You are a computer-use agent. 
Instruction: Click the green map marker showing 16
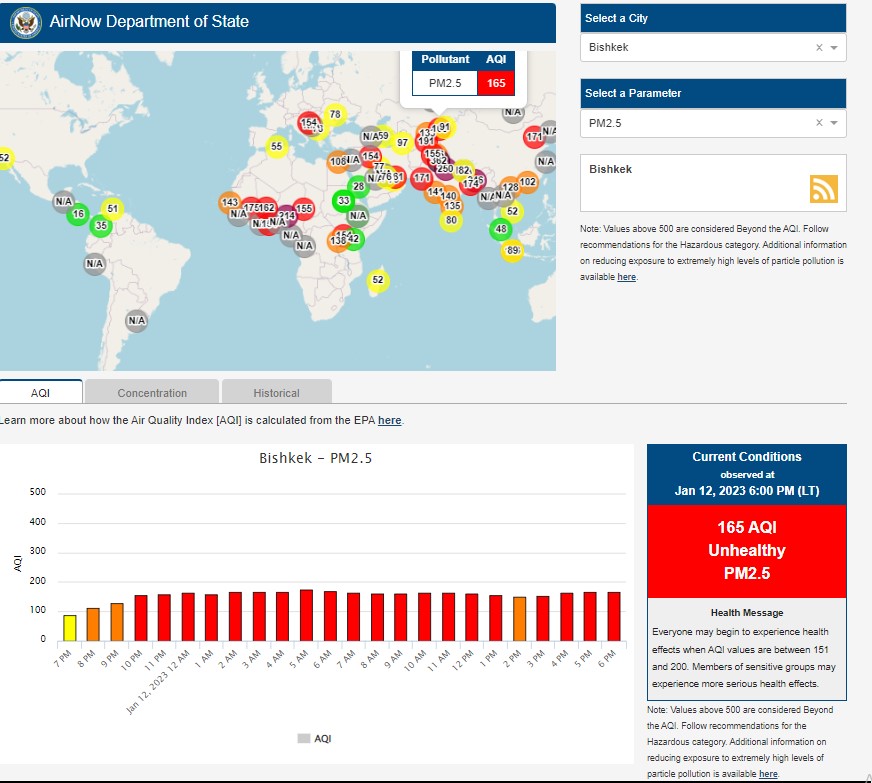(78, 214)
